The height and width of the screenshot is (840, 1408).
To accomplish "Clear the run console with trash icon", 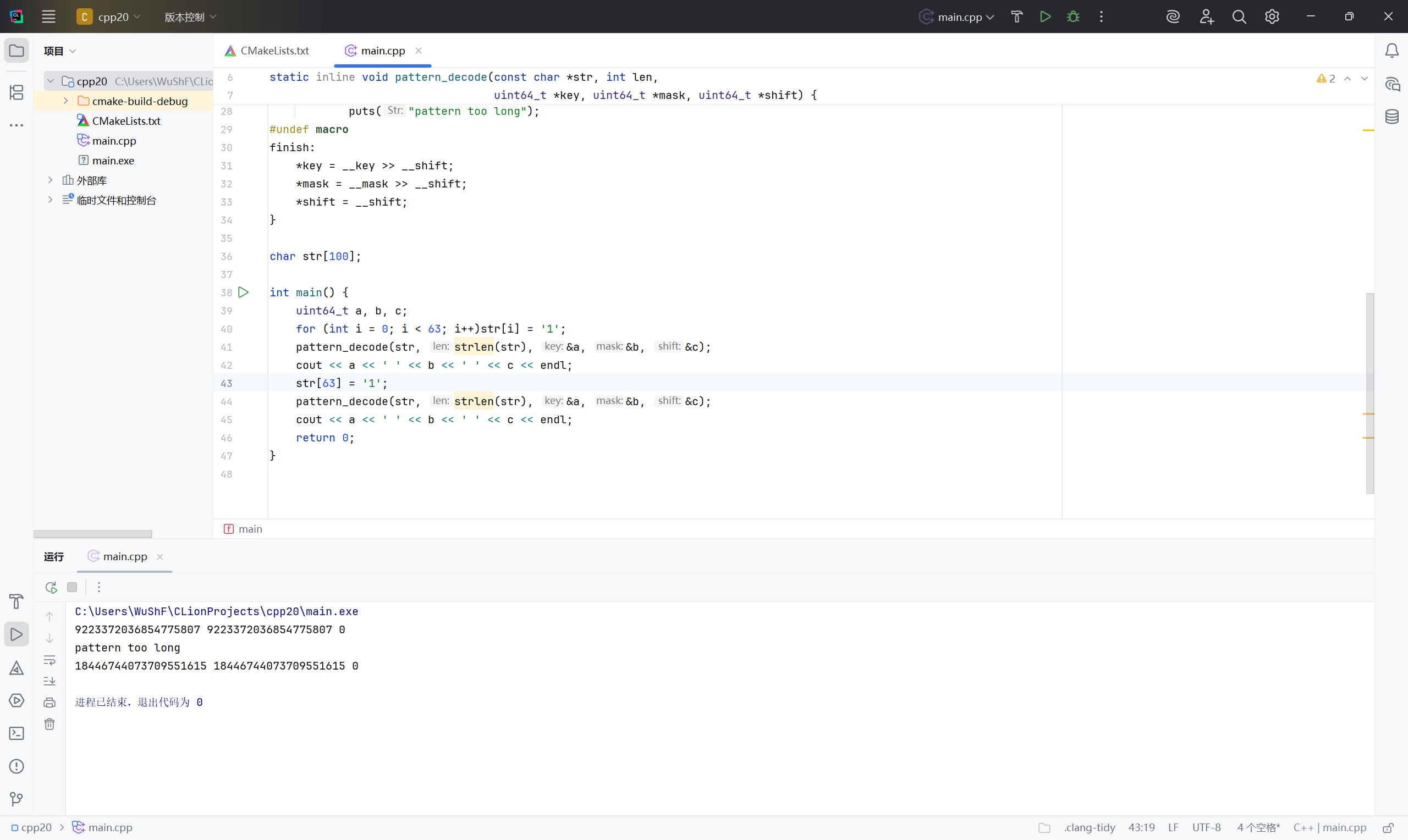I will 50,724.
